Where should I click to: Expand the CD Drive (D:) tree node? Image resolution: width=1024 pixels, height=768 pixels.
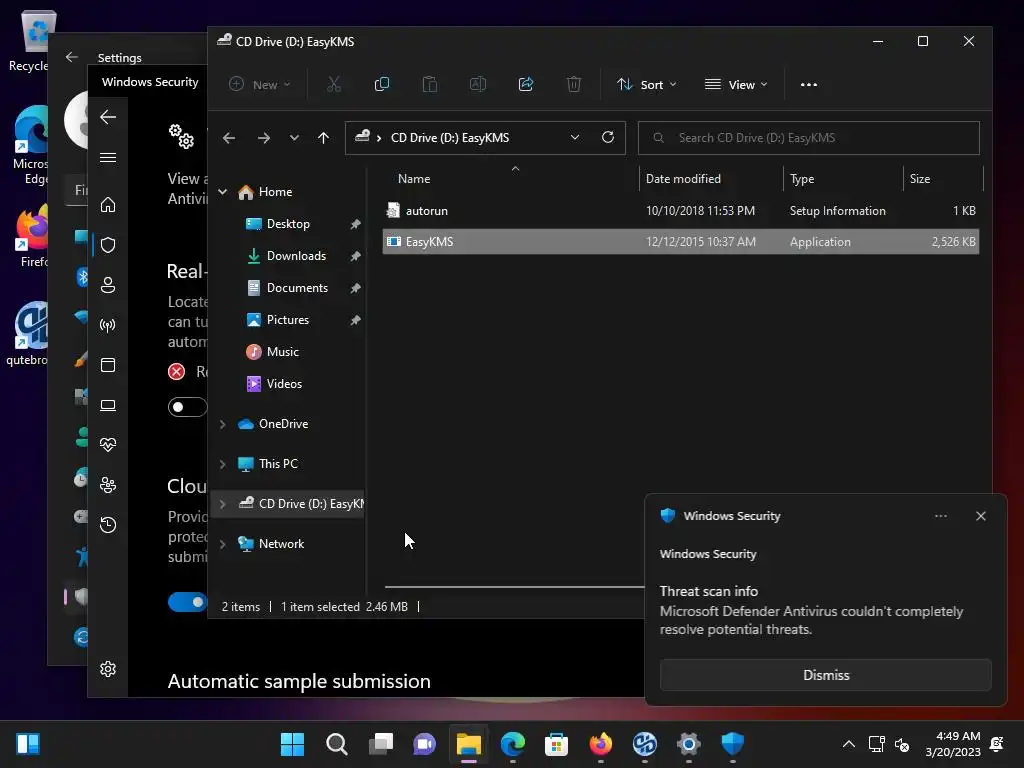223,504
